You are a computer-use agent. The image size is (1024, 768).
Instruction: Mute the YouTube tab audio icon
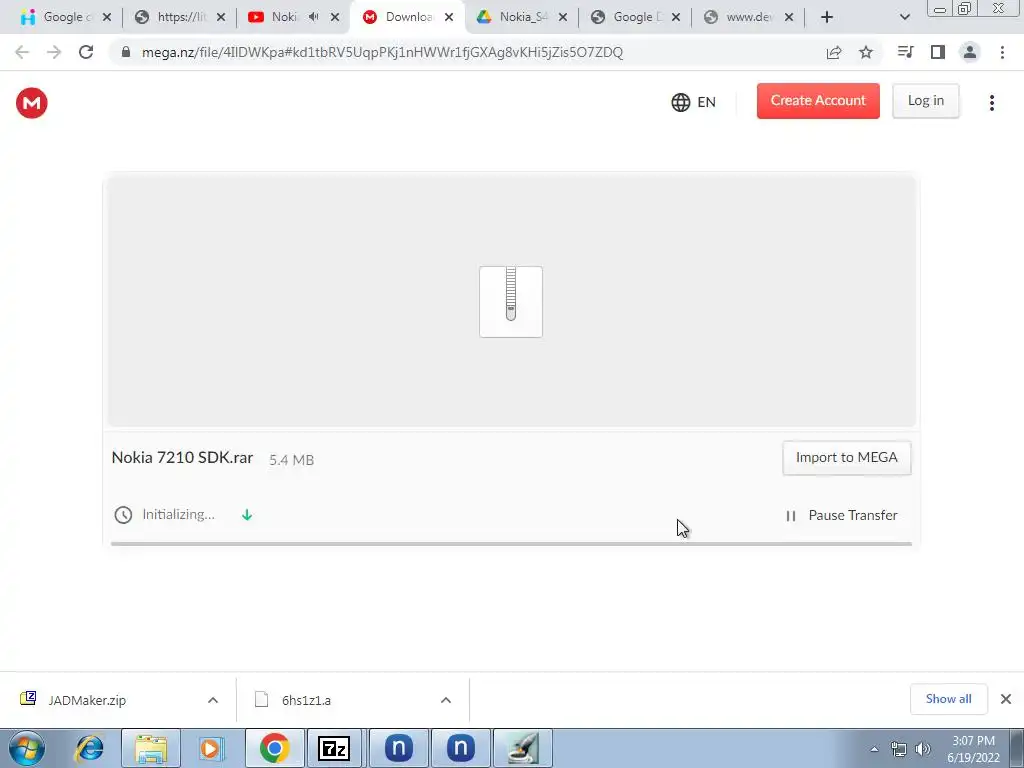[313, 17]
